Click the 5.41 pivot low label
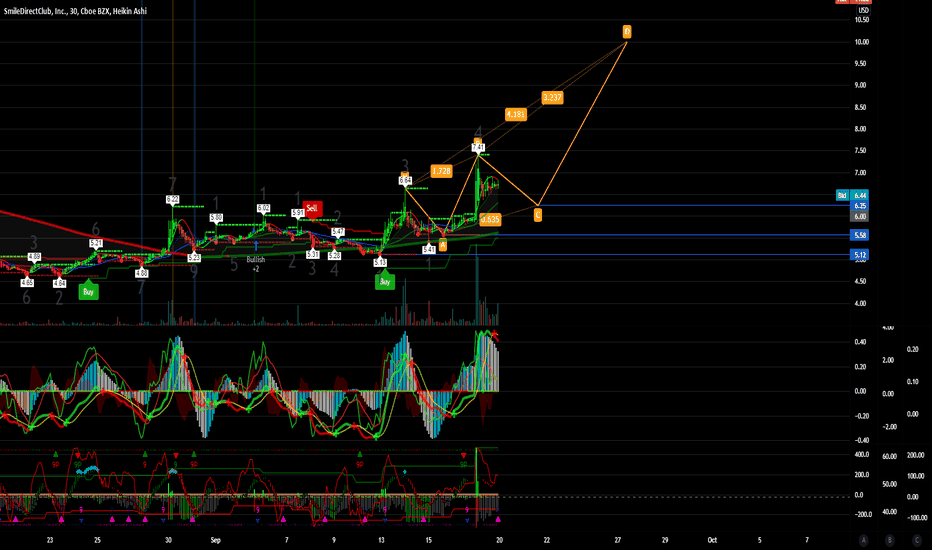 pos(429,250)
